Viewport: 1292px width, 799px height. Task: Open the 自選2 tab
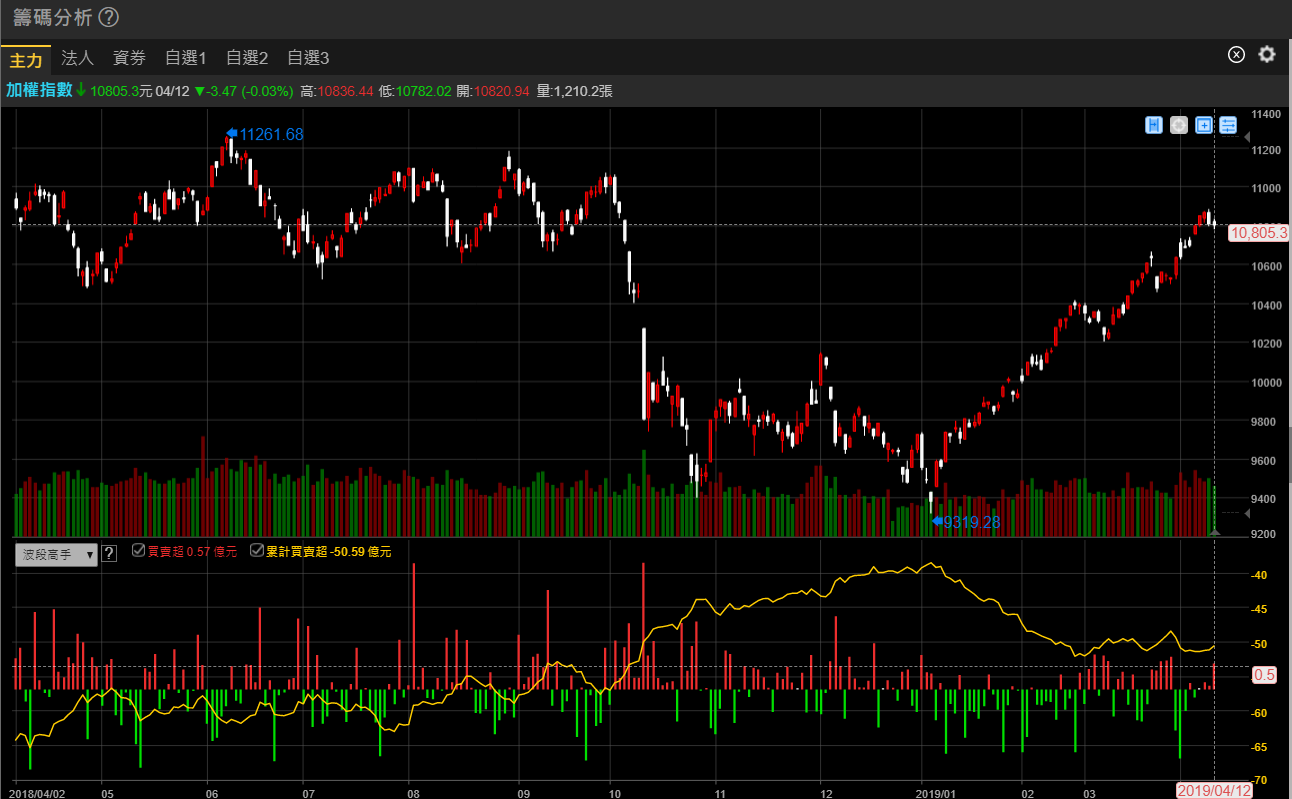coord(247,58)
